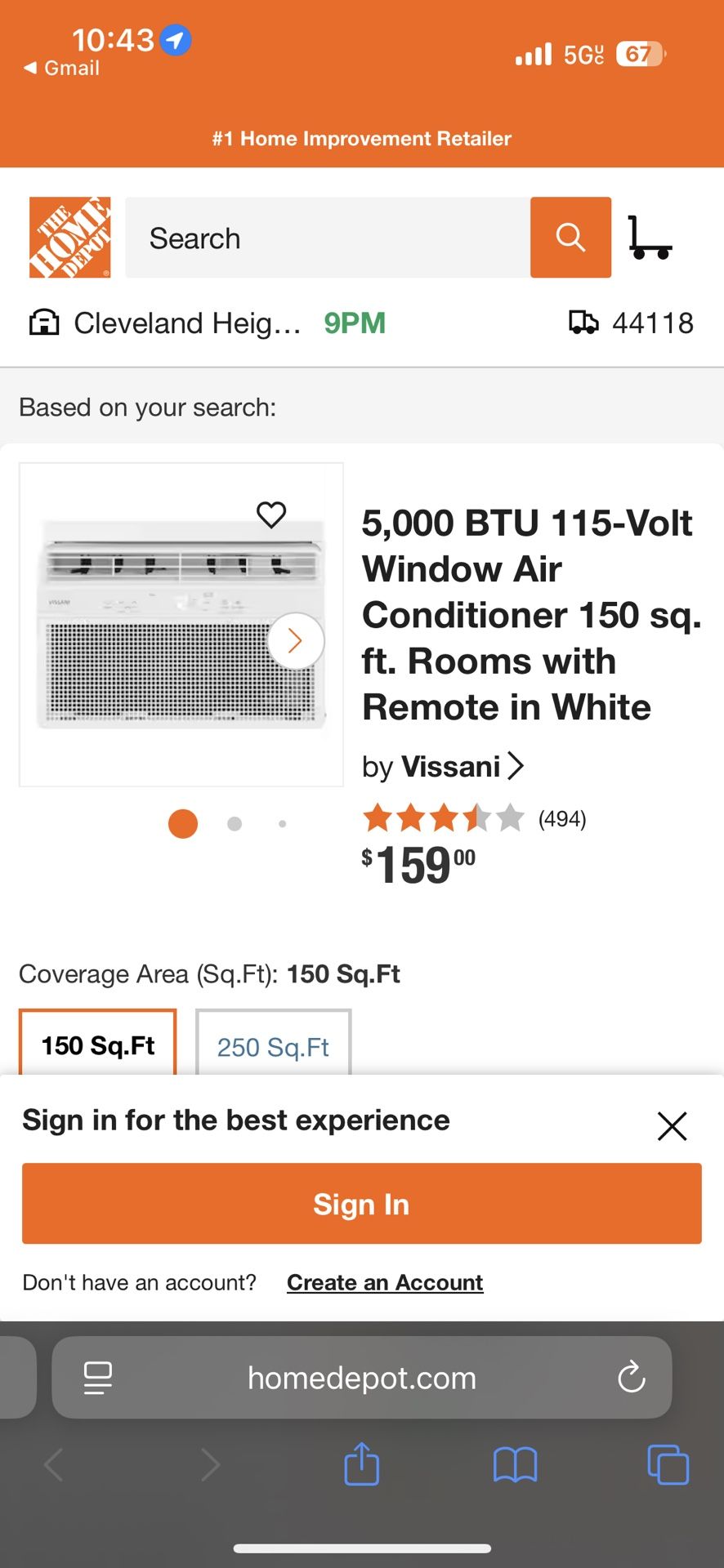724x1568 pixels.
Task: Select the 250 Sq.Ft coverage option
Action: [273, 1045]
